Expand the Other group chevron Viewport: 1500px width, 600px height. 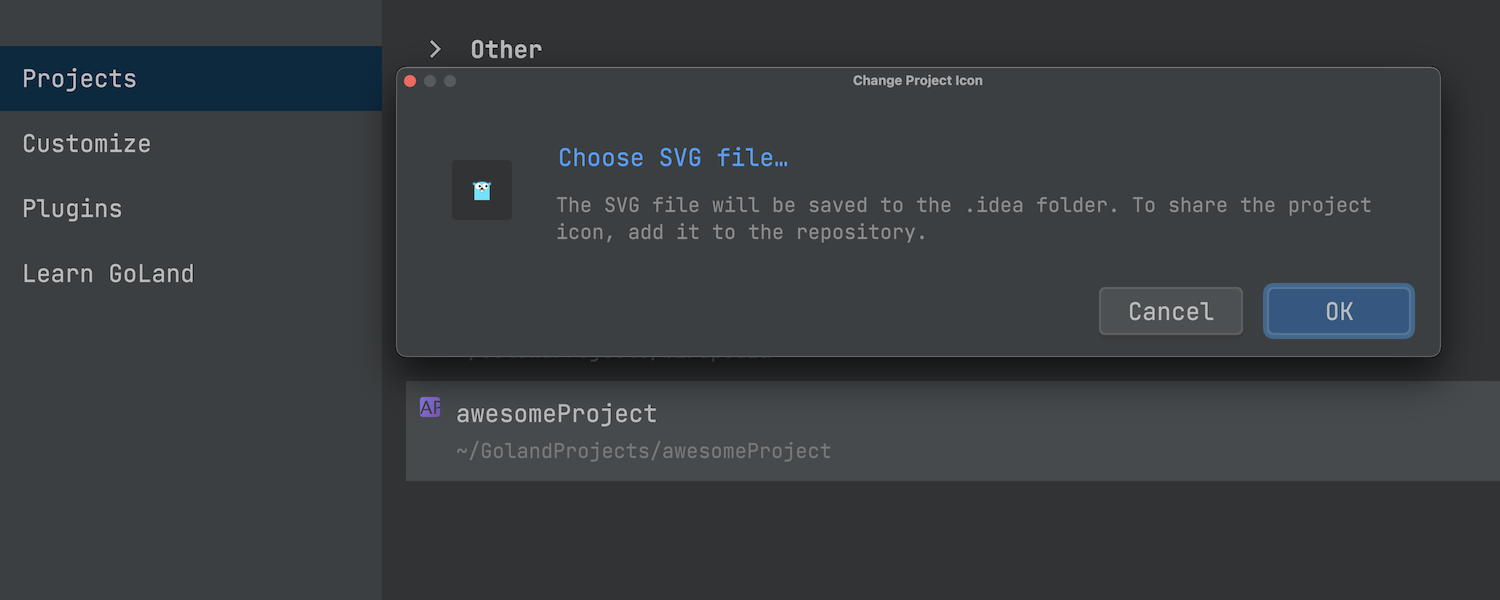pyautogui.click(x=435, y=49)
